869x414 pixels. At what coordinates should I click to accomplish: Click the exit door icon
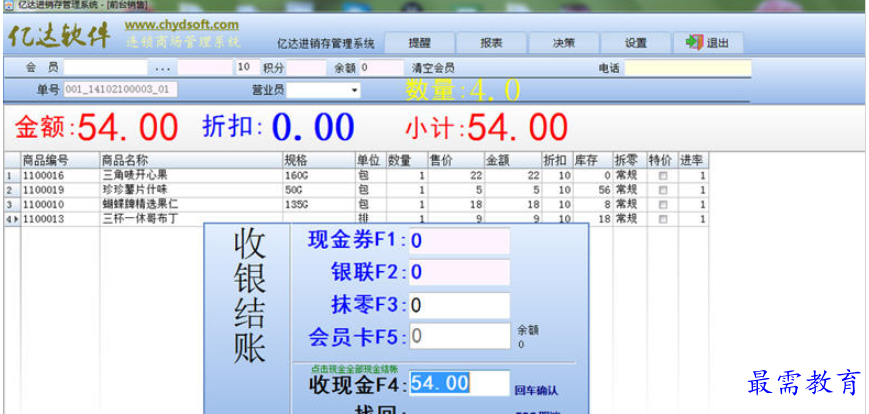tap(694, 43)
